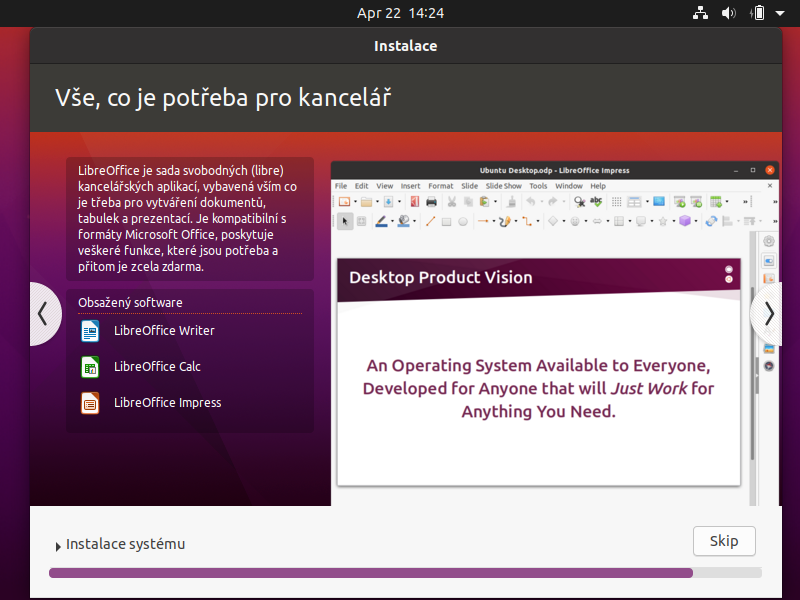Click the Obsažený software heading
The height and width of the screenshot is (600, 800).
pos(130,303)
